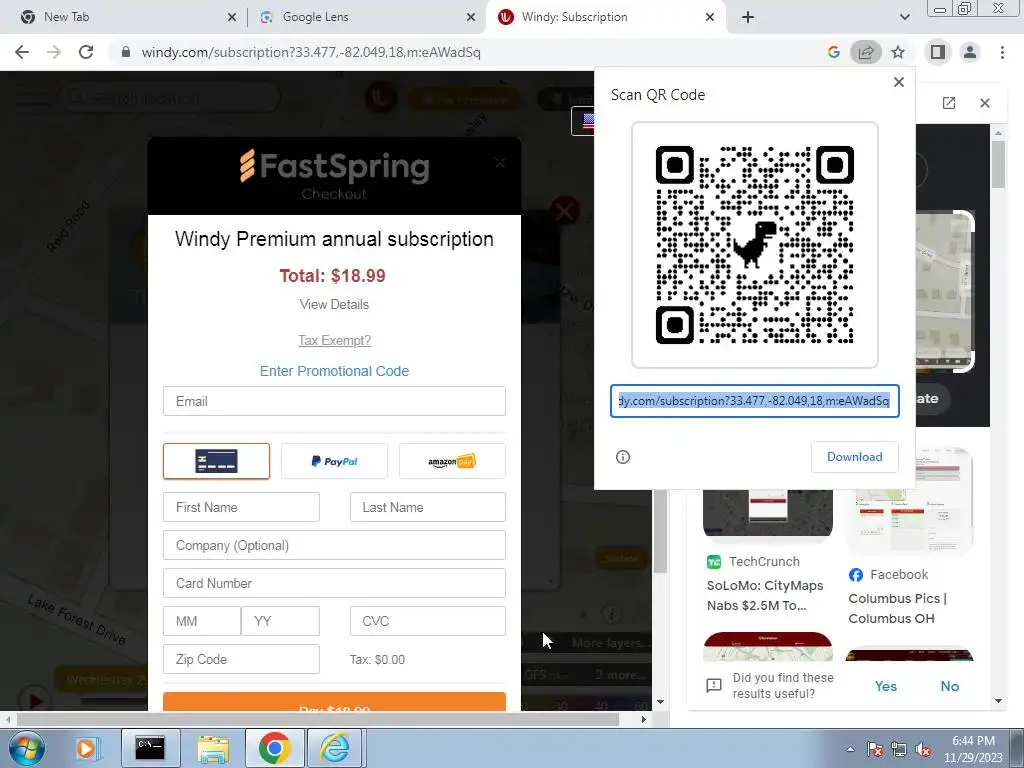This screenshot has height=768, width=1024.
Task: Click the horizontal scrollbar right arrow
Action: [x=643, y=720]
